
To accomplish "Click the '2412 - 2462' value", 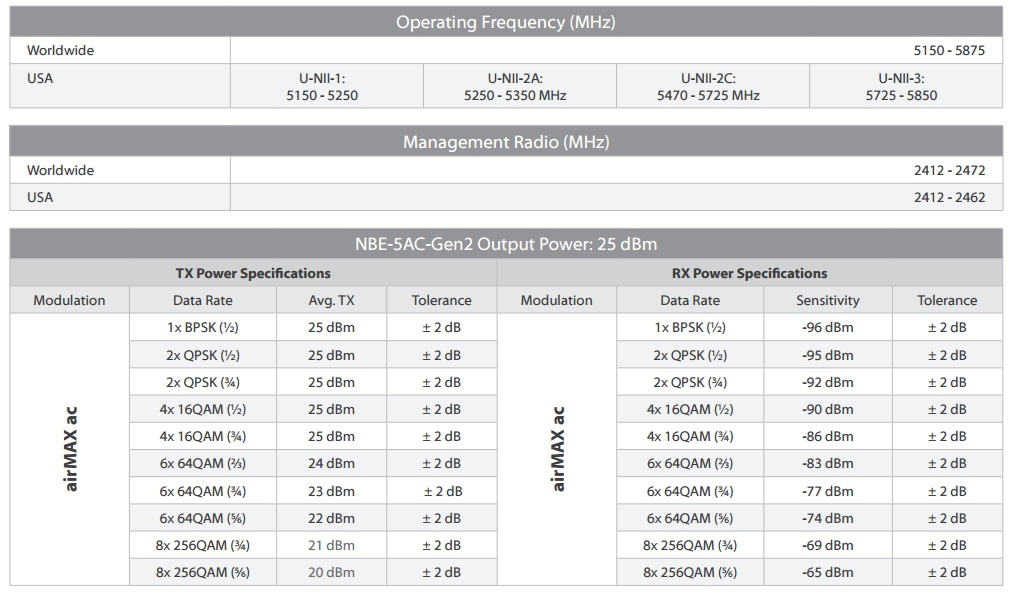I will click(x=949, y=197).
